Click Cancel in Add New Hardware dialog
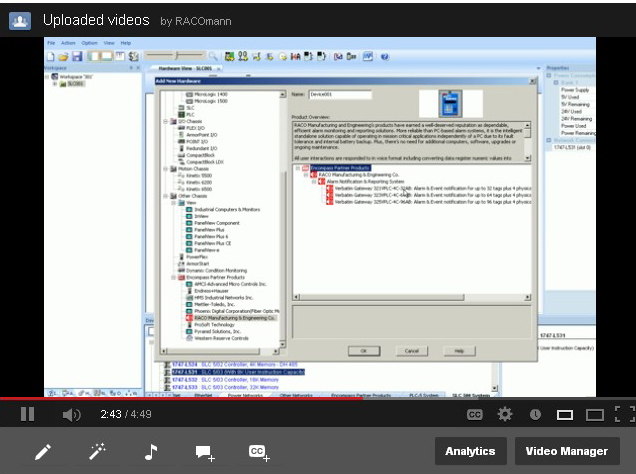The width and height of the screenshot is (636, 474). [412, 351]
